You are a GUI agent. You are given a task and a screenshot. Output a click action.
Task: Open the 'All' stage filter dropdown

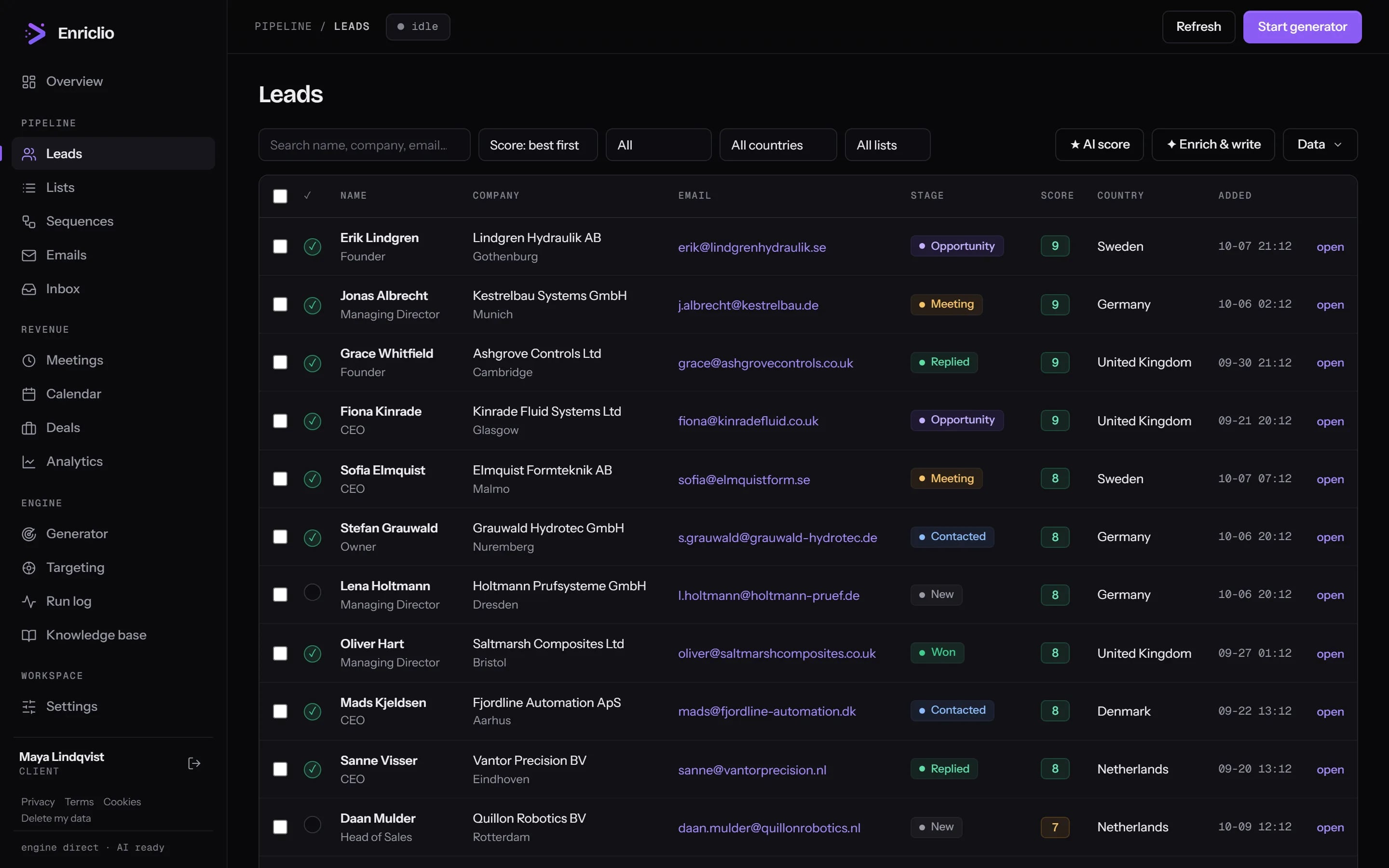(x=658, y=145)
